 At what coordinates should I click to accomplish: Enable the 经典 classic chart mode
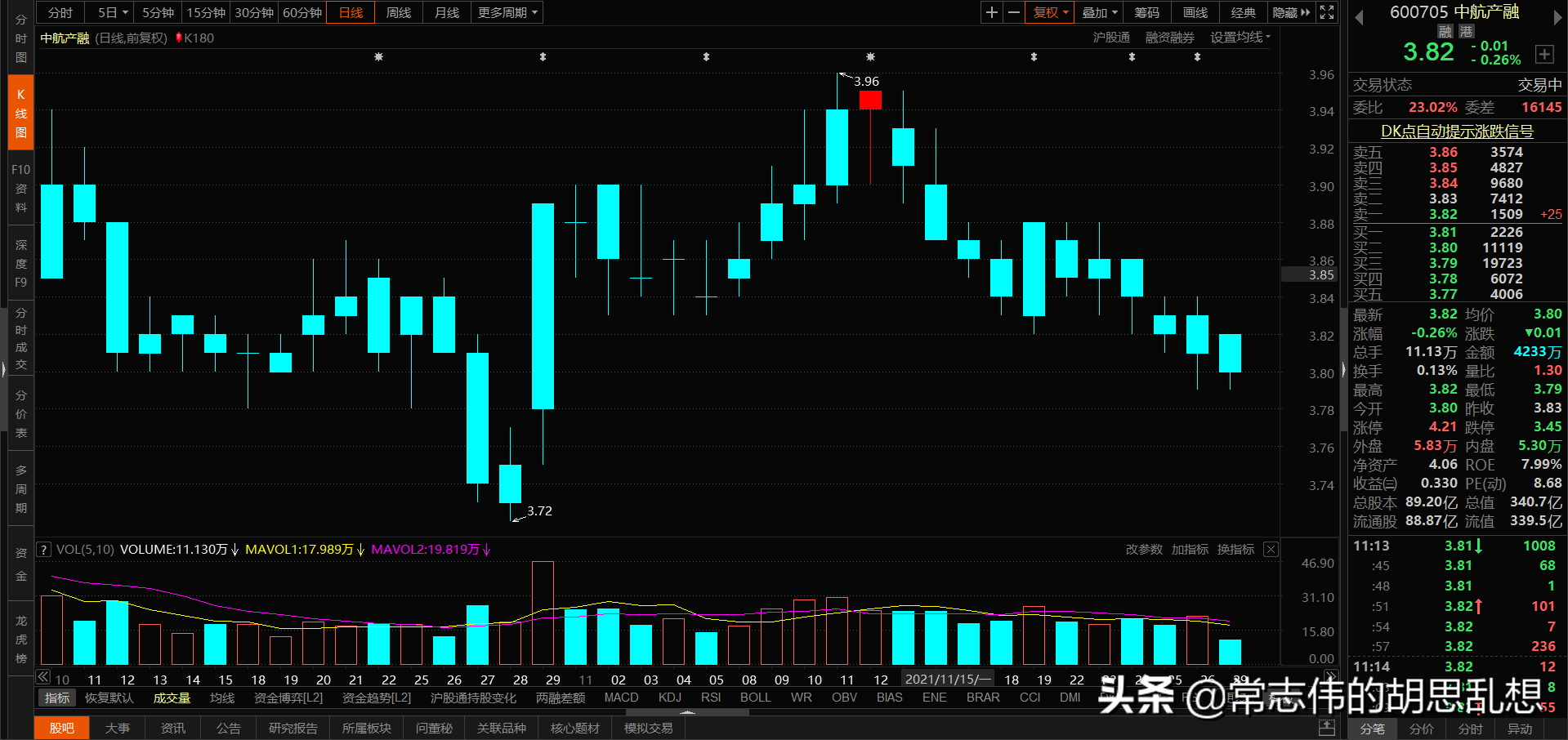pos(1243,12)
